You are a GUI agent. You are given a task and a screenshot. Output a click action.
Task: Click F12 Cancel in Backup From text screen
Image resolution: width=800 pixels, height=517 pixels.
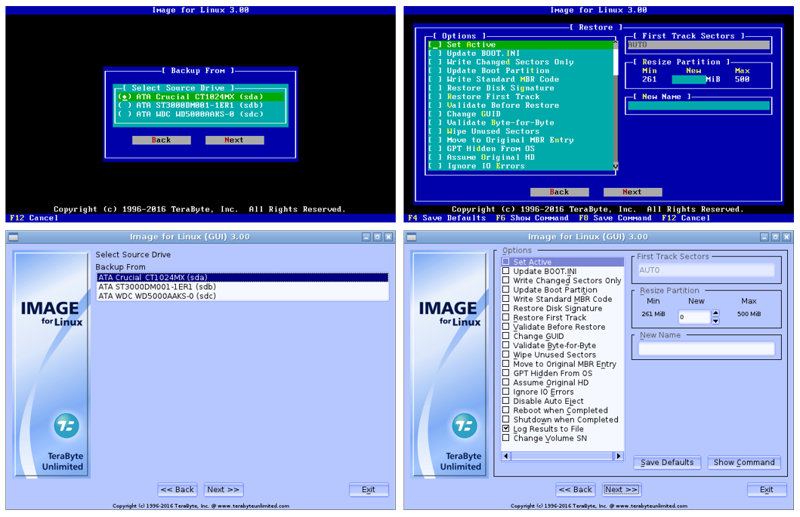tap(34, 218)
